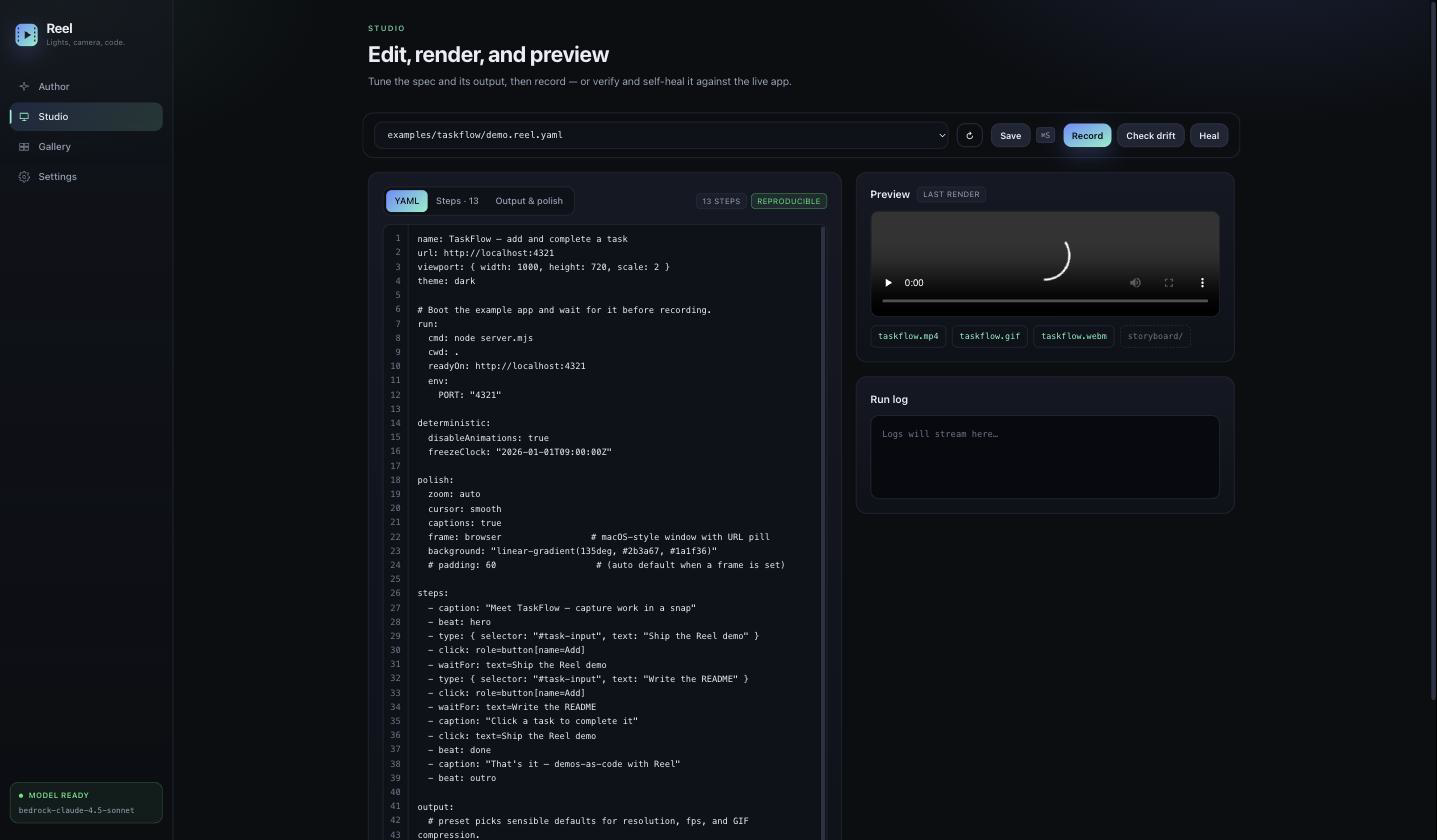Click the caption "Meet TaskFlow — capture work in a snap"
Image resolution: width=1437 pixels, height=840 pixels.
coord(562,608)
